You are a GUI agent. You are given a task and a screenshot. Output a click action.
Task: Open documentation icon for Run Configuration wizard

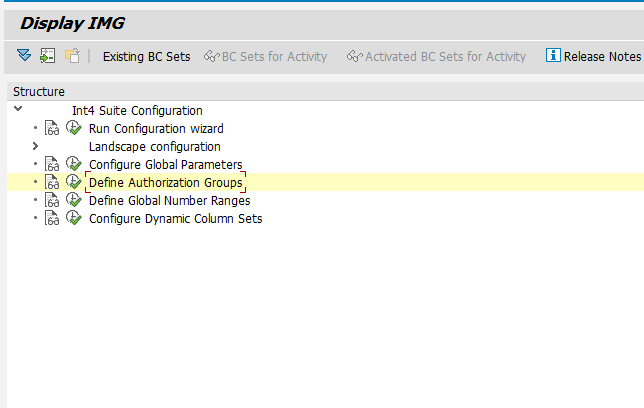pyautogui.click(x=52, y=128)
